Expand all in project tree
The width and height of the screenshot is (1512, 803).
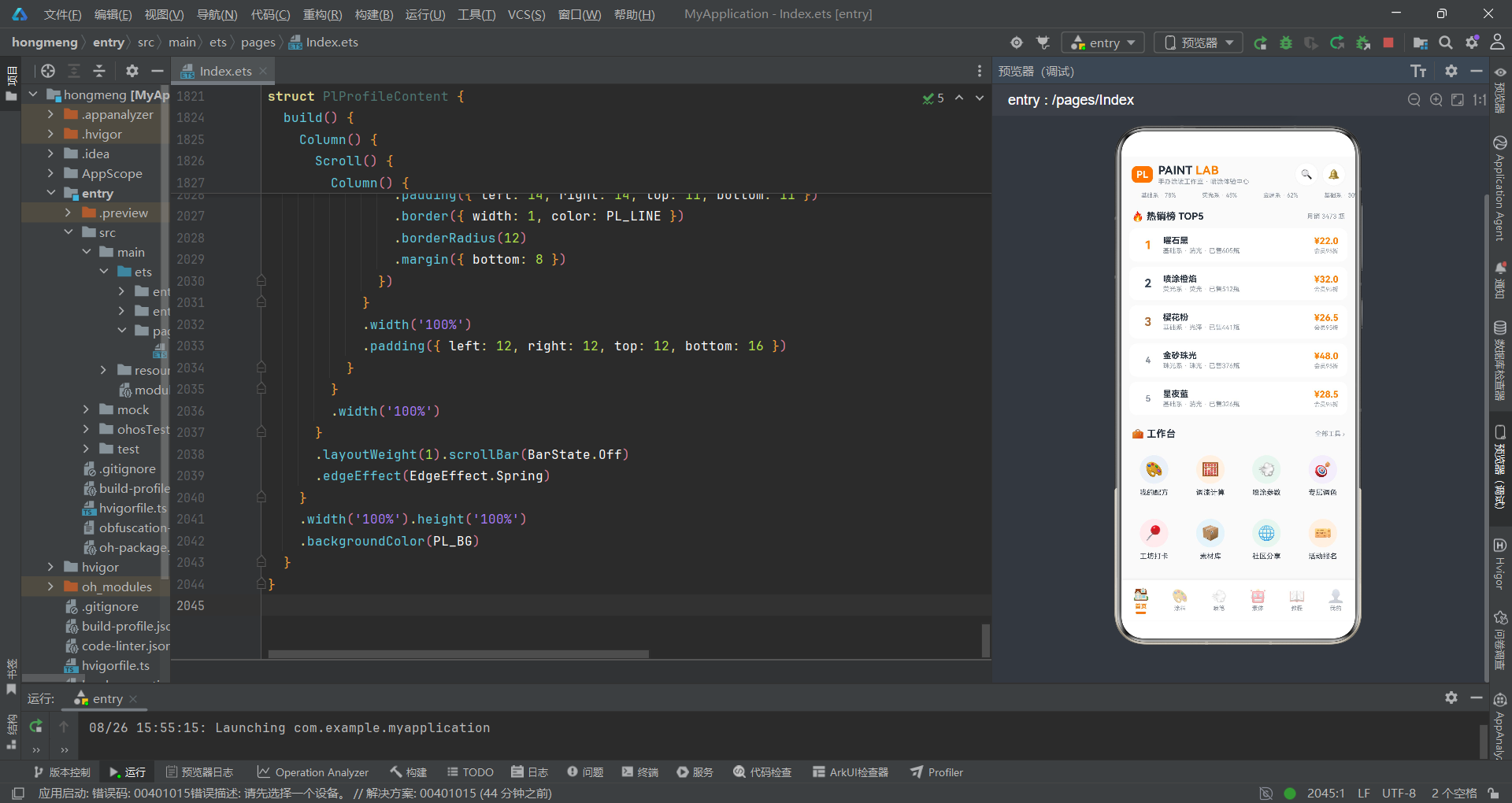click(x=74, y=72)
